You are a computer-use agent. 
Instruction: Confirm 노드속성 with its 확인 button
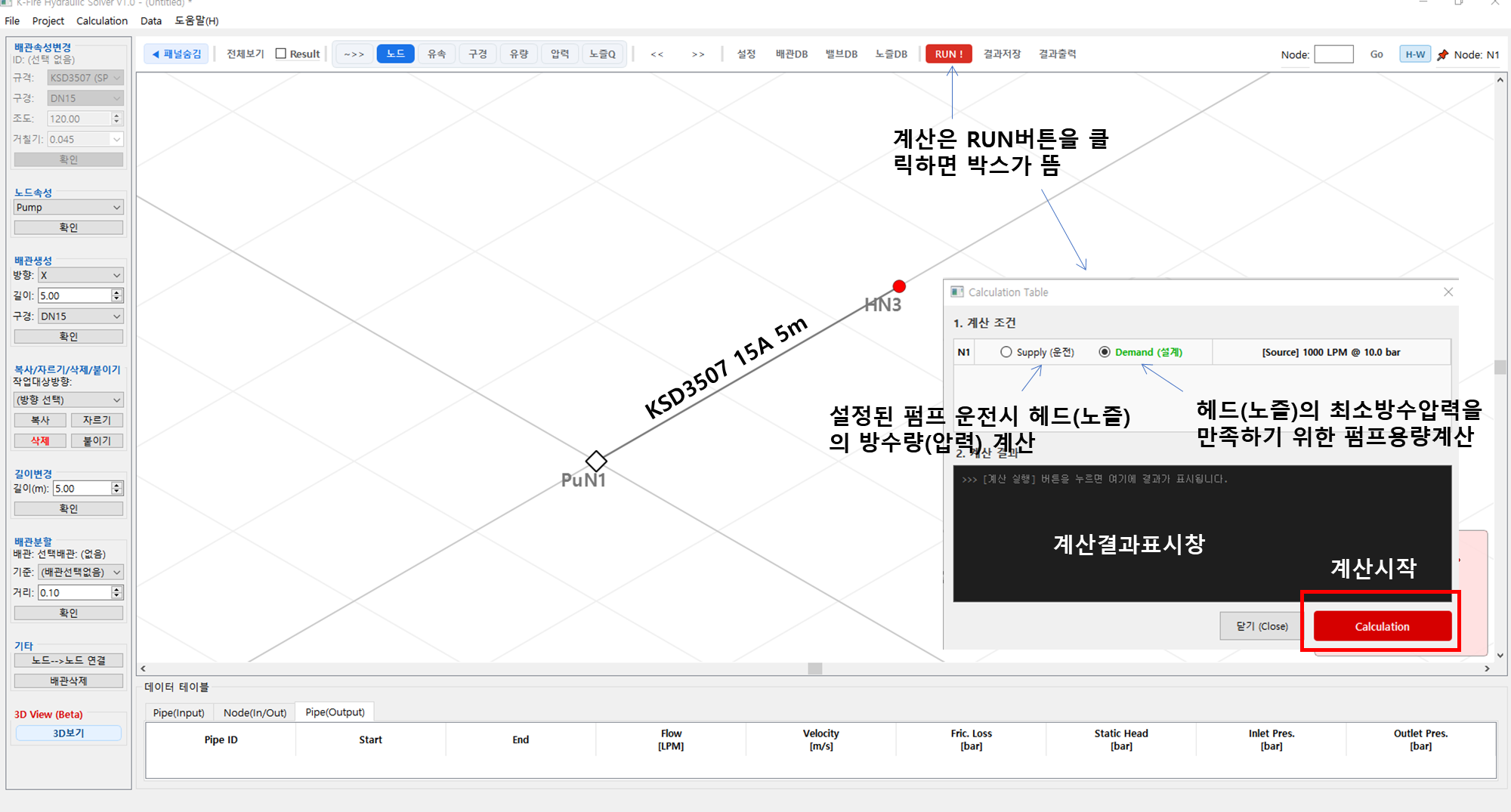[68, 227]
